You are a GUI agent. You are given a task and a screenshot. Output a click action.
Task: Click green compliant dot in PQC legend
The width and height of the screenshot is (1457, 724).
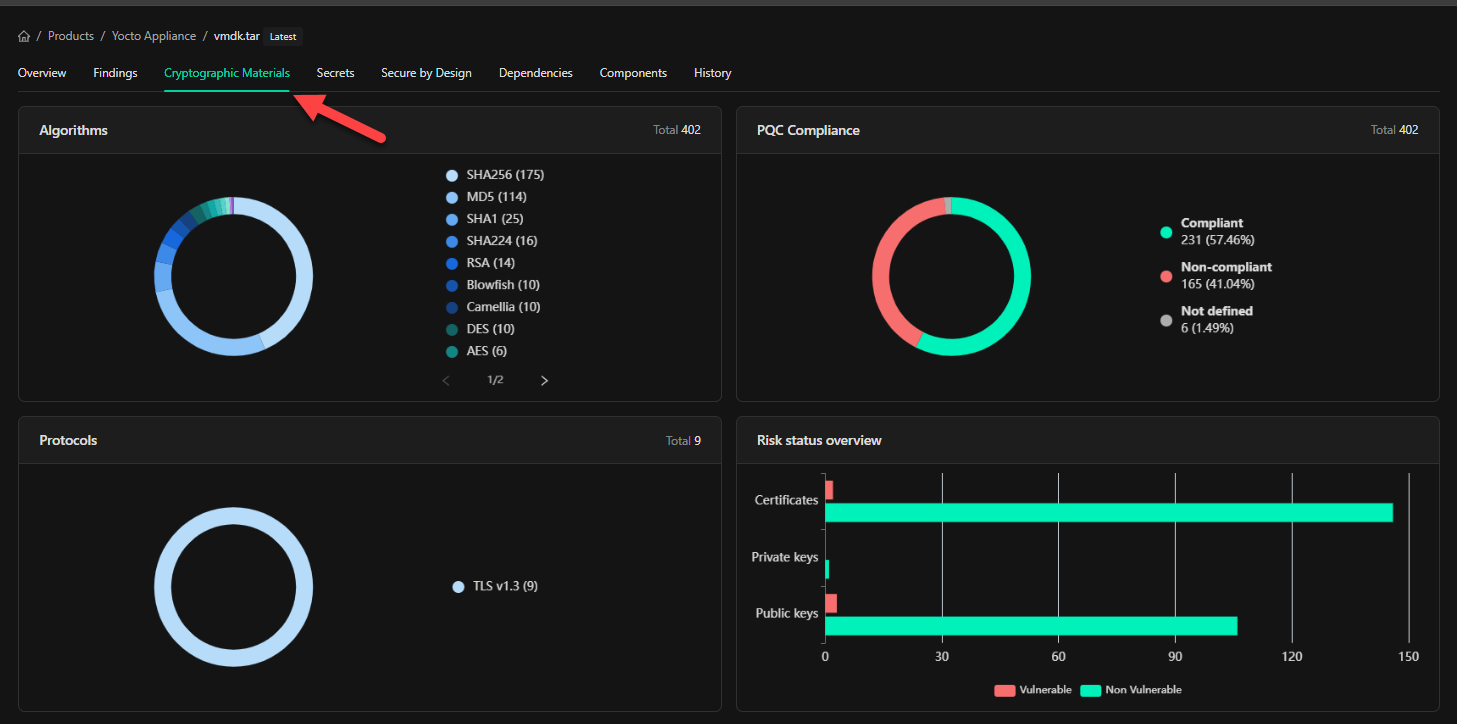click(x=1166, y=232)
